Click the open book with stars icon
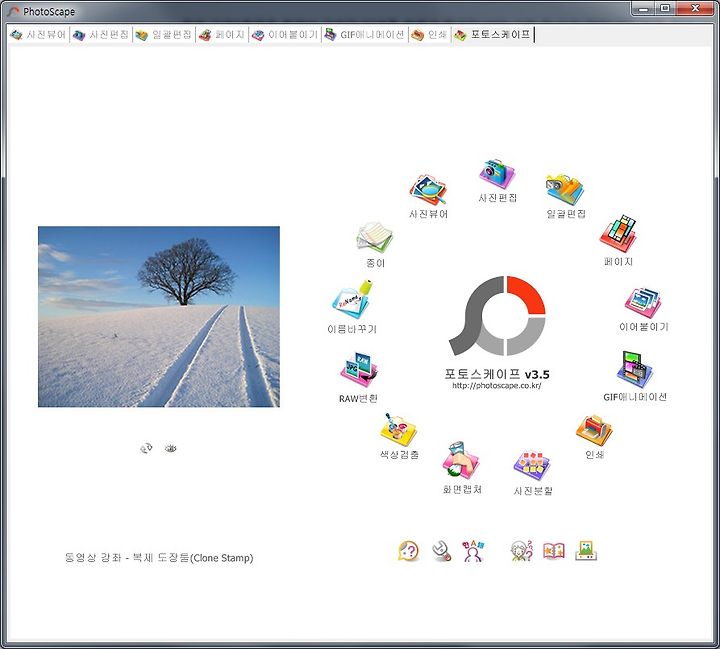 [x=554, y=551]
